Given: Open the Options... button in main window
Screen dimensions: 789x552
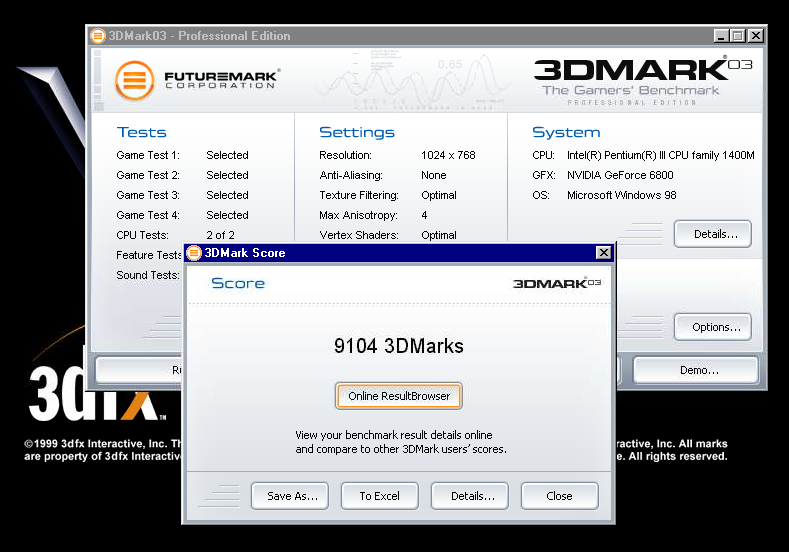Looking at the screenshot, I should [x=713, y=327].
